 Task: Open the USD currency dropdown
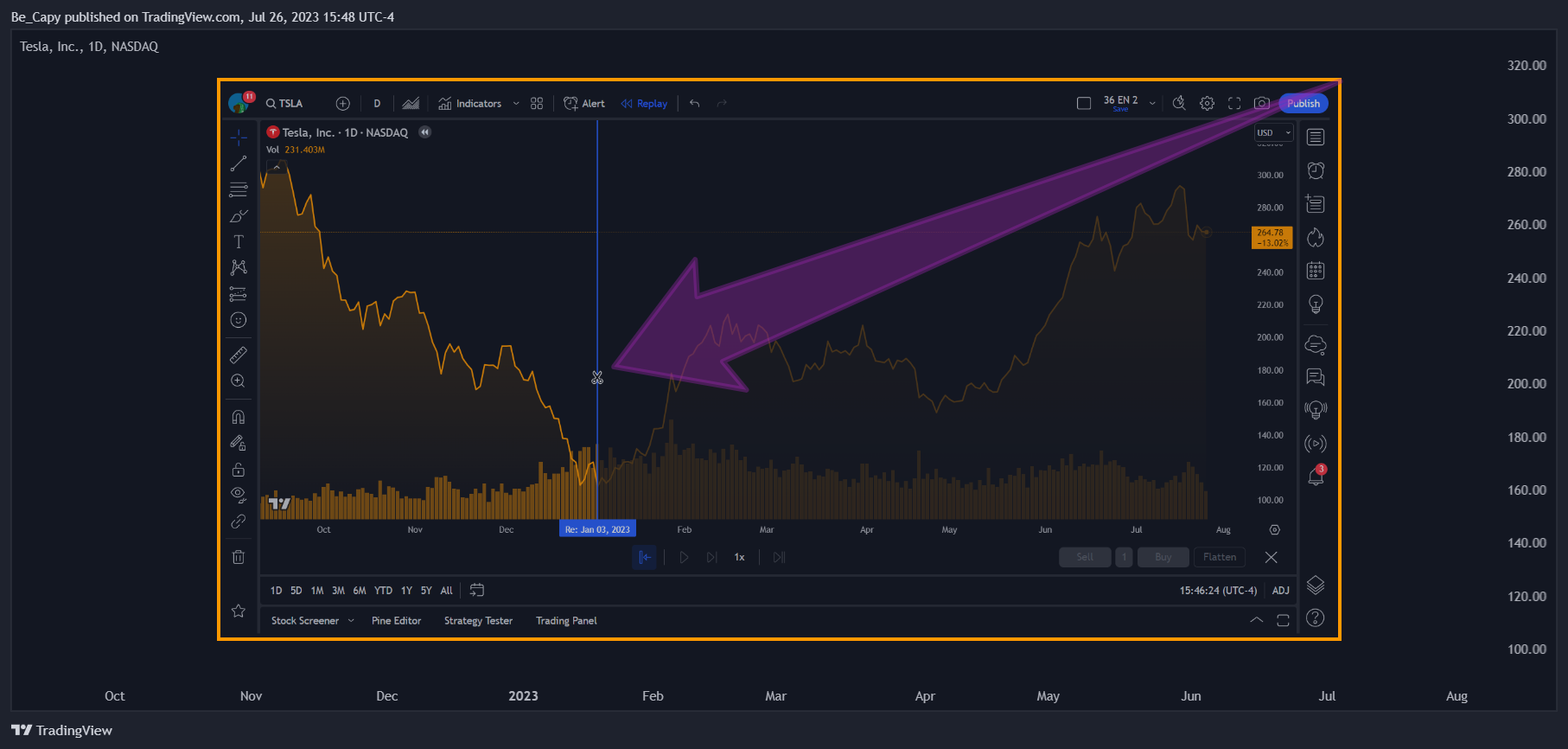pyautogui.click(x=1274, y=132)
